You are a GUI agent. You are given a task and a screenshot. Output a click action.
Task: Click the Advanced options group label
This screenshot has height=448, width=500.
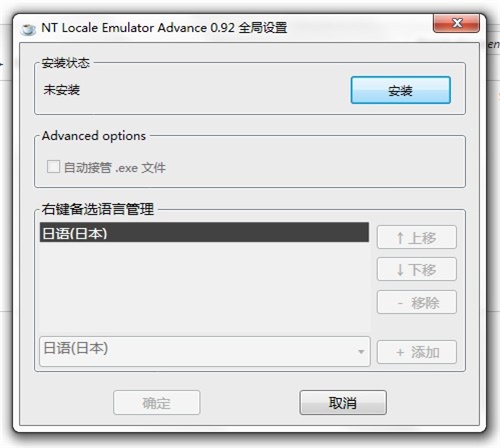[x=94, y=136]
